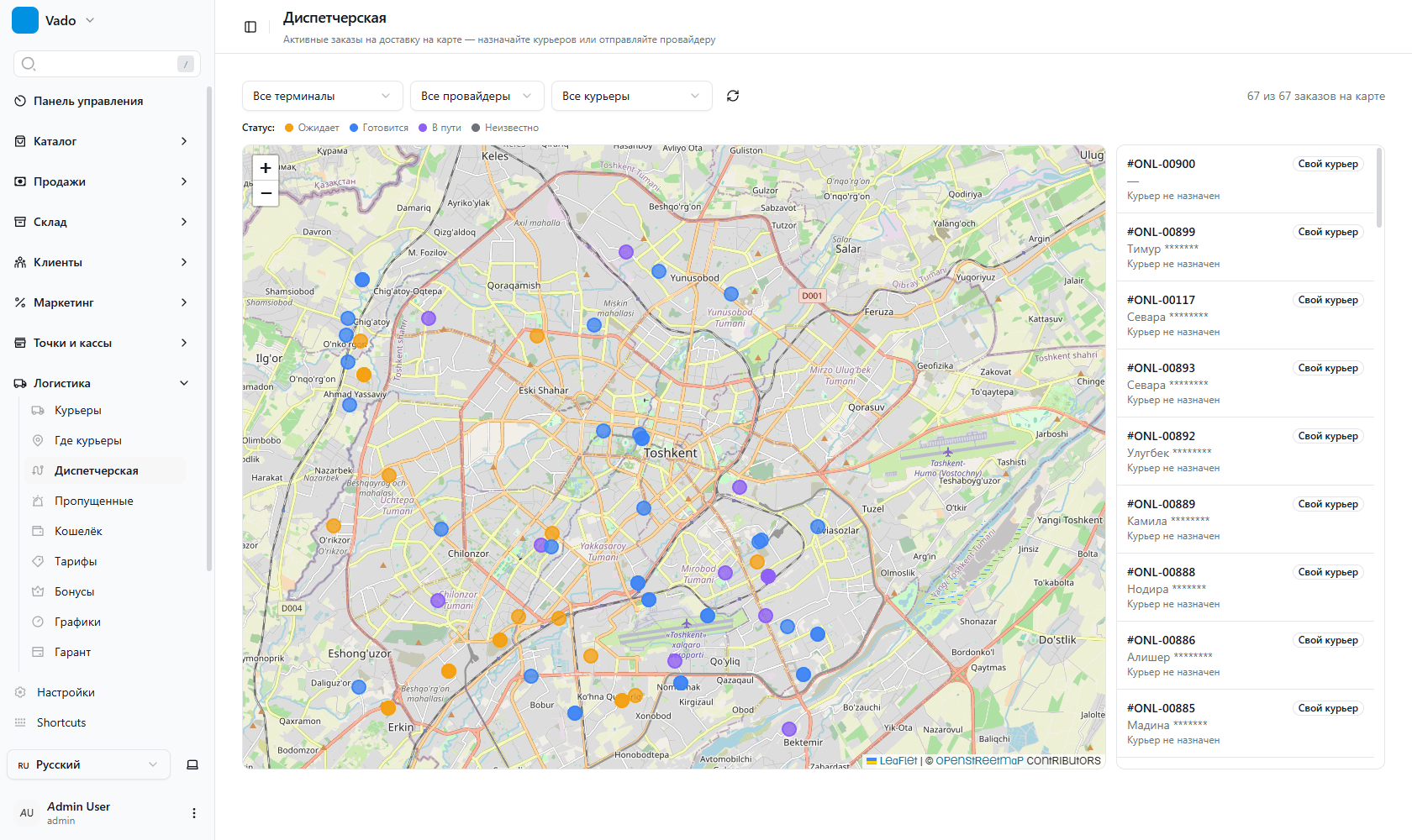Open the OpenStreetMap attribution link

tap(980, 761)
